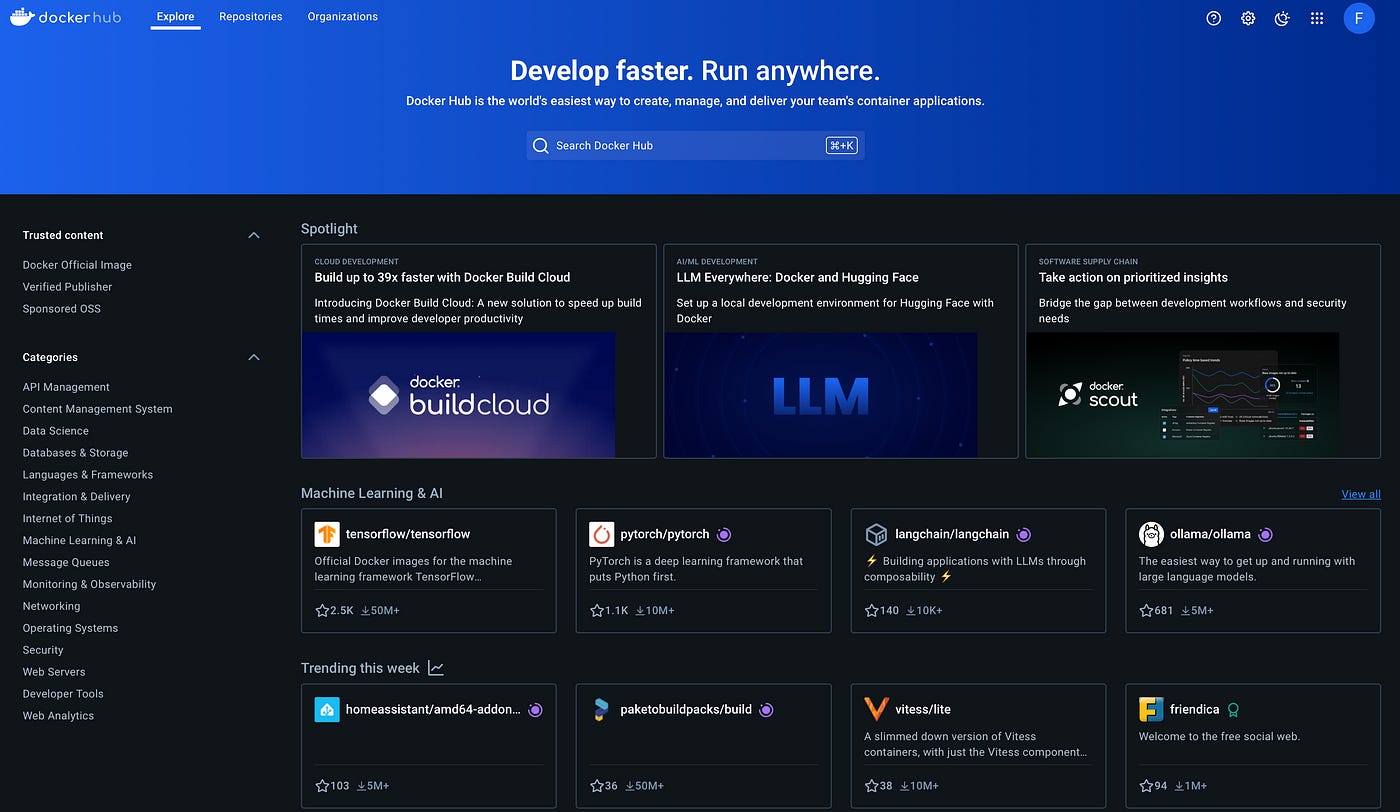
Task: Select the API Management category
Action: [x=66, y=387]
